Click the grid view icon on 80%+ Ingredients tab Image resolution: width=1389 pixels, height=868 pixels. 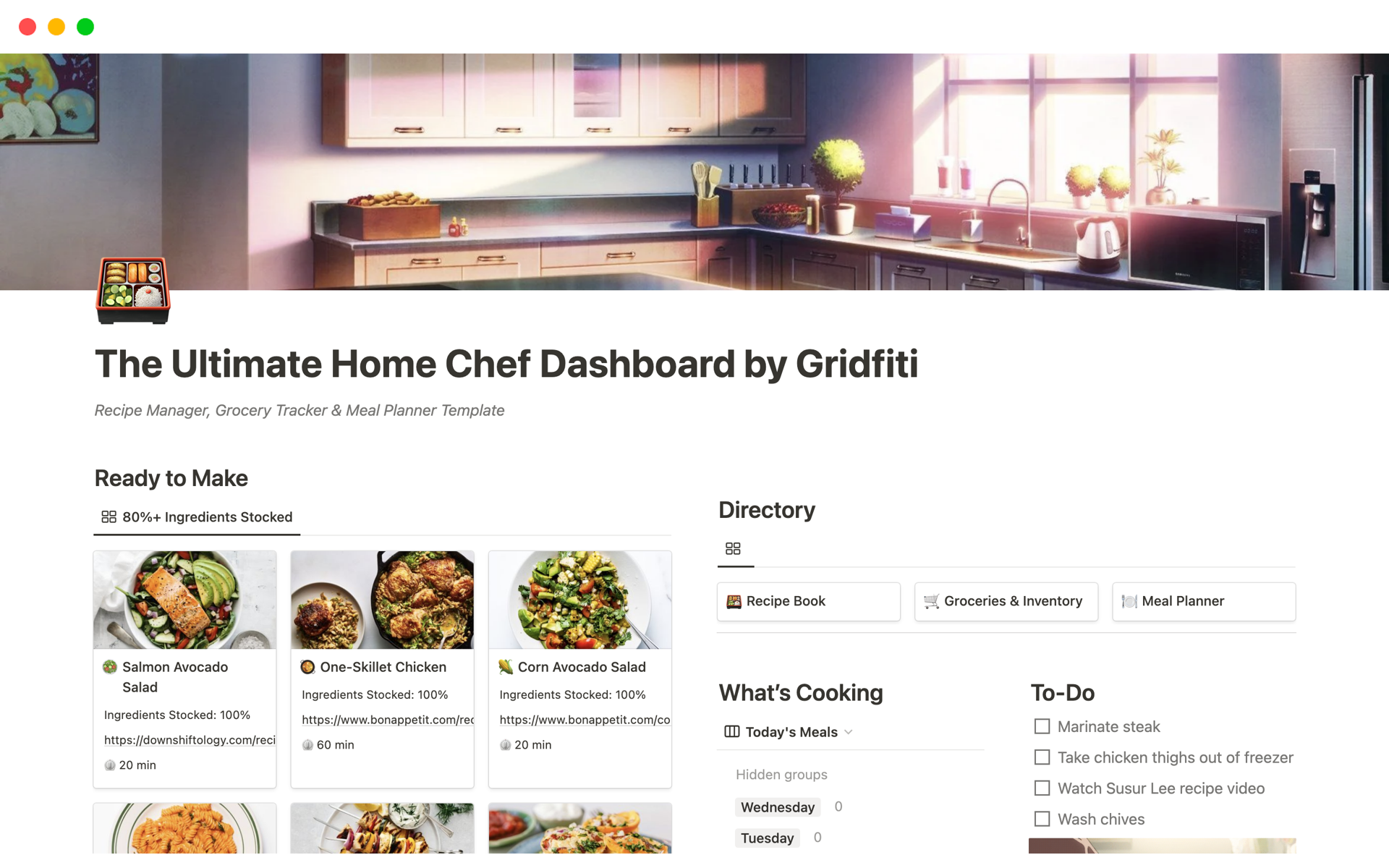tap(108, 517)
